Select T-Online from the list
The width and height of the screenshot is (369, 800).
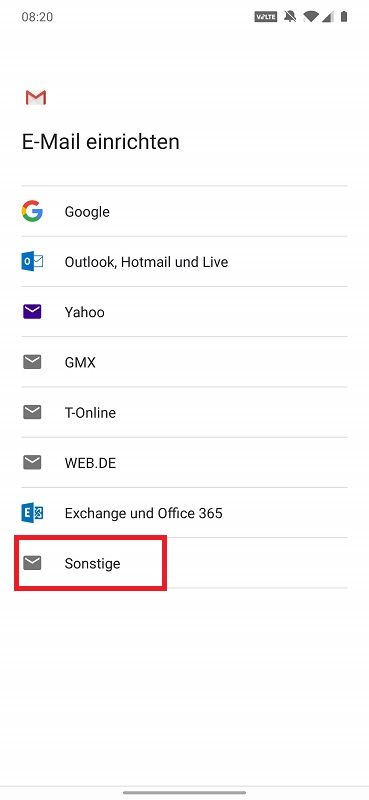pos(184,412)
